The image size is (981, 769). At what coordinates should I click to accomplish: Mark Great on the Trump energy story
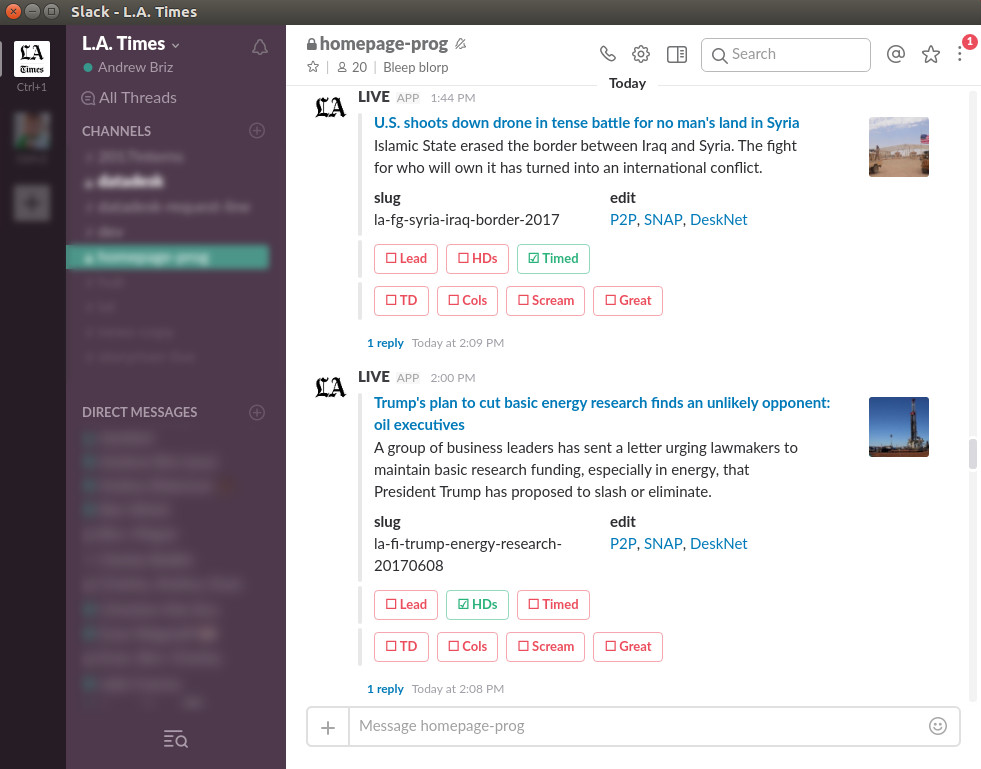(628, 646)
